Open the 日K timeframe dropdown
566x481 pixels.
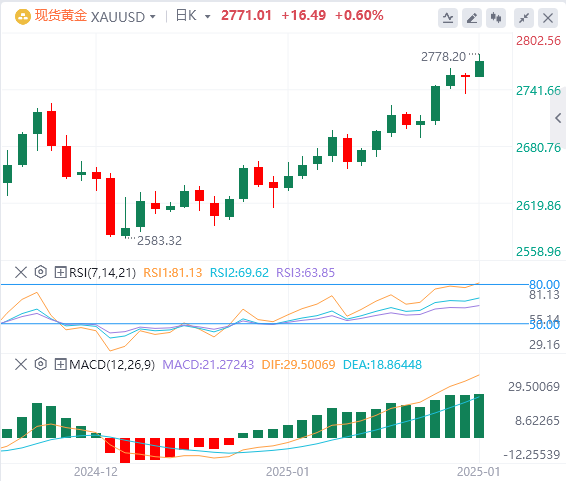pyautogui.click(x=207, y=17)
